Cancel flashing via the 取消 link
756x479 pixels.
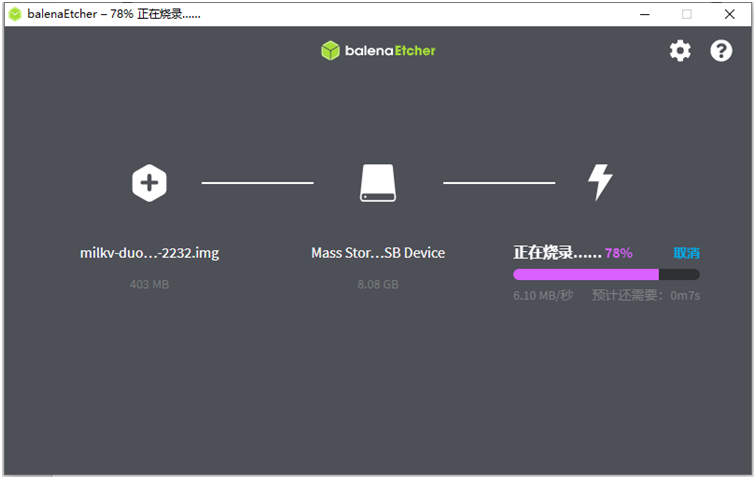[x=686, y=253]
